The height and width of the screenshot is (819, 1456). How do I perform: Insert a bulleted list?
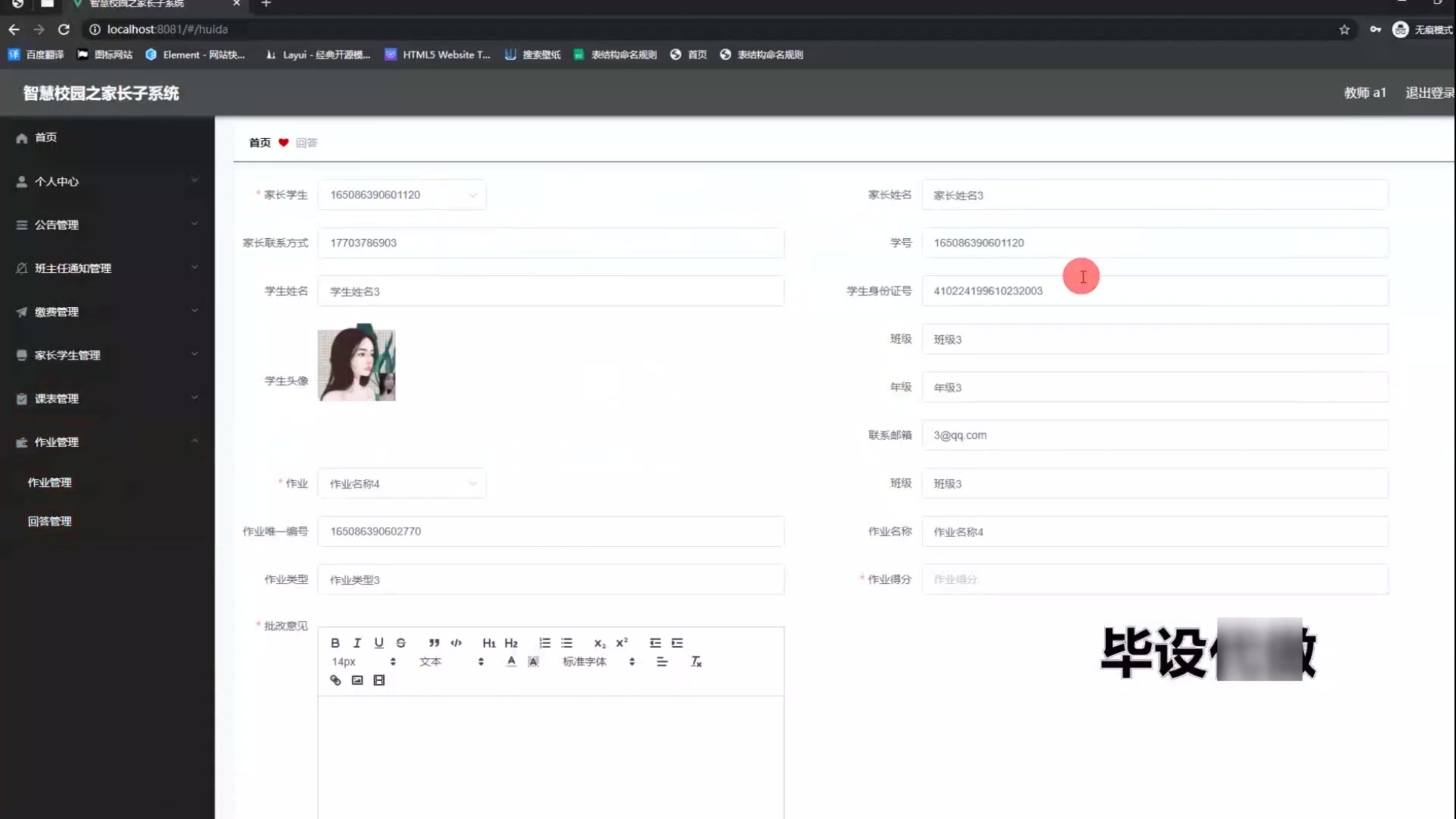pos(566,643)
